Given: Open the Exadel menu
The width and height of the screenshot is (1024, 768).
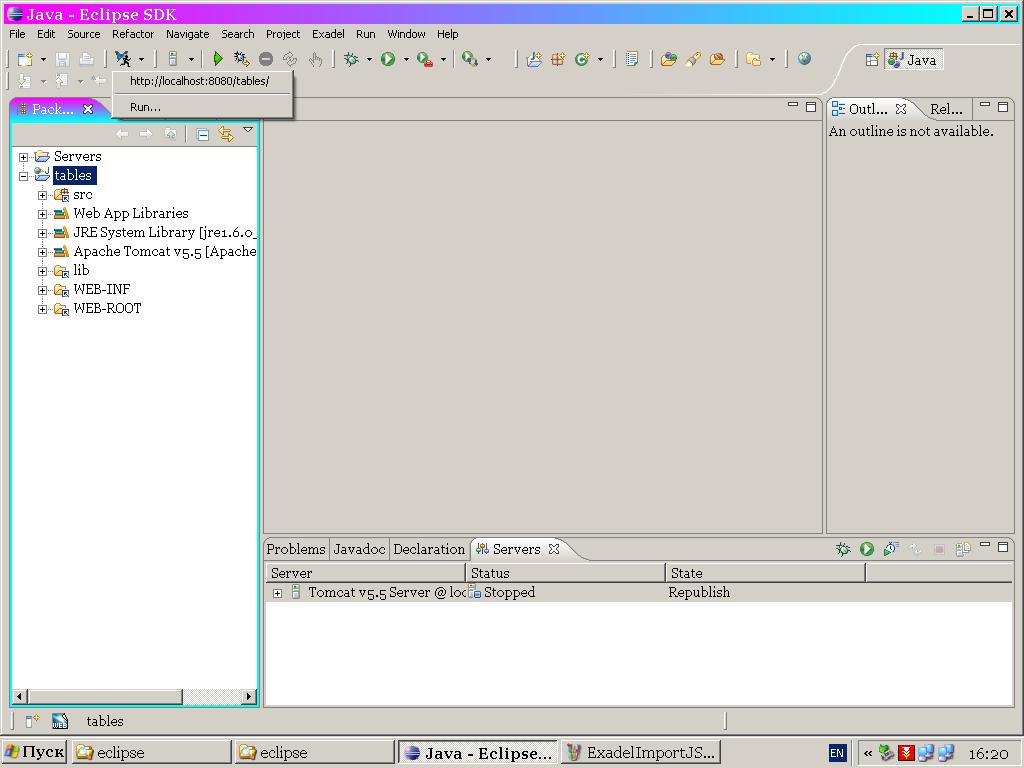Looking at the screenshot, I should [328, 34].
